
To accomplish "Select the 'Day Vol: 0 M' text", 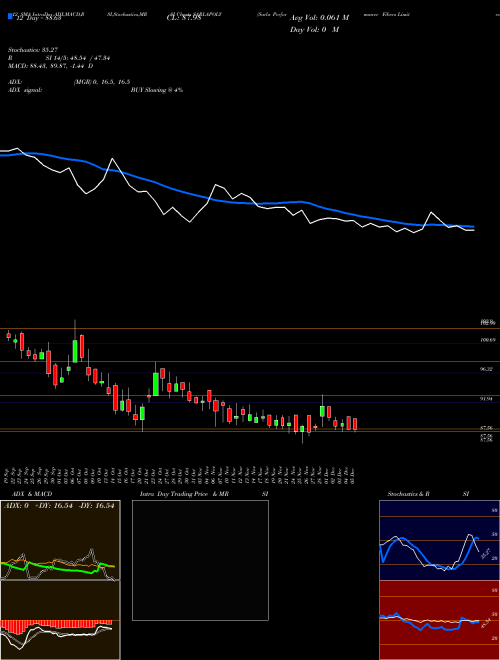I will [x=314, y=29].
